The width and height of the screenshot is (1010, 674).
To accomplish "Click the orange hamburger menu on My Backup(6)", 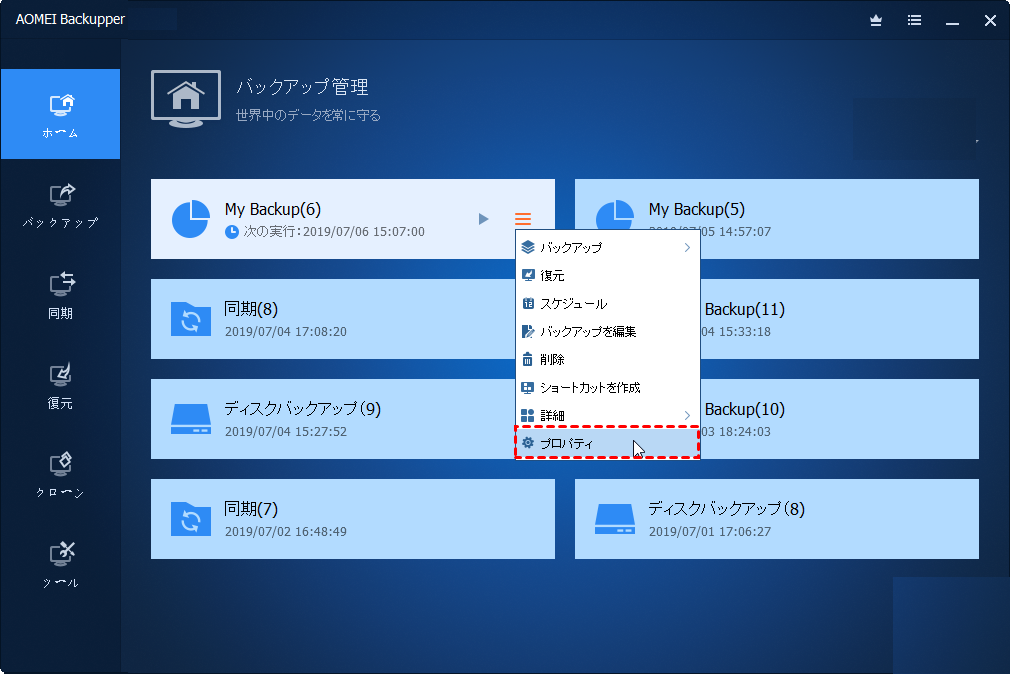I will tap(523, 219).
